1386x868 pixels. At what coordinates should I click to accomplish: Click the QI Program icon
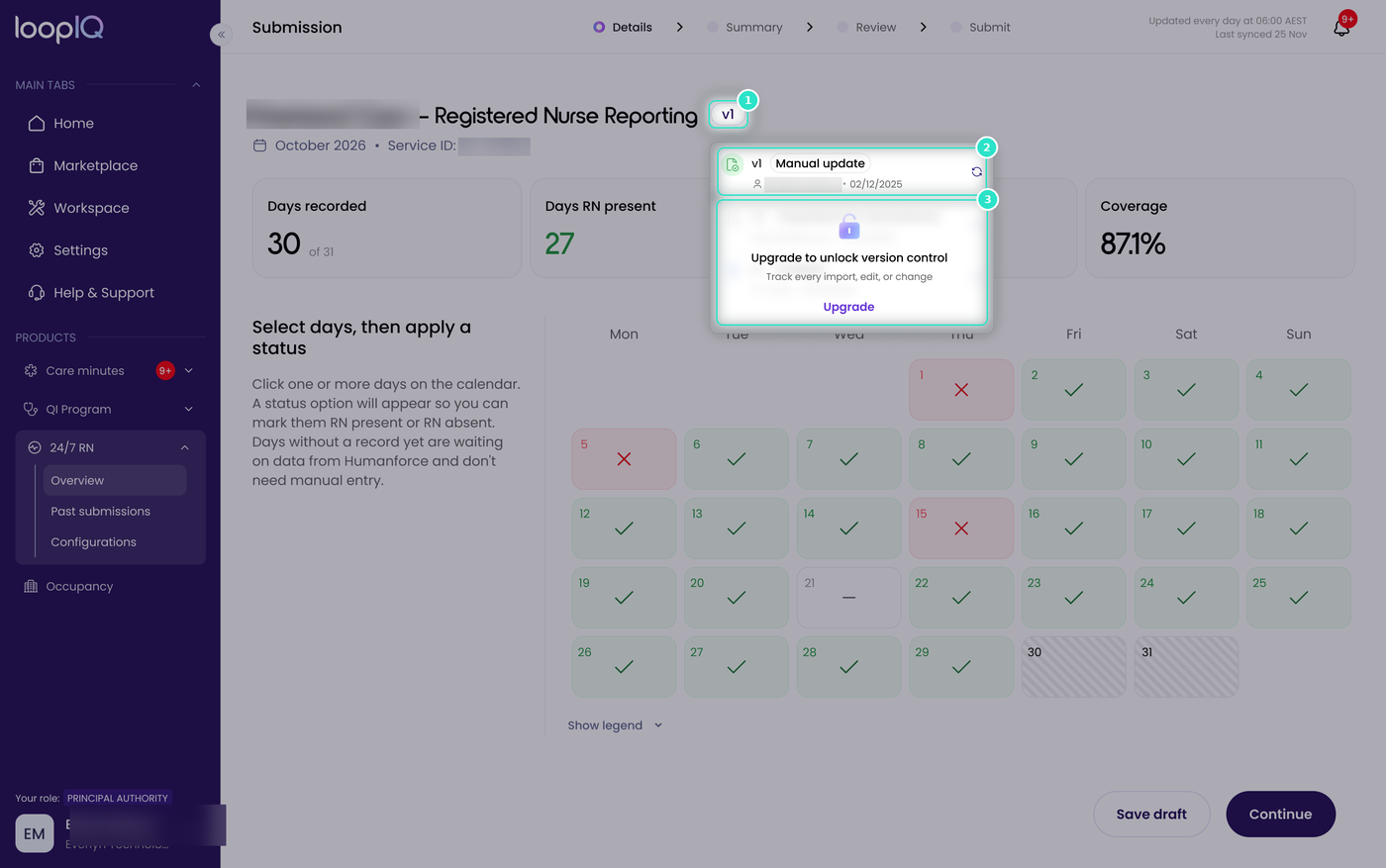tap(31, 409)
